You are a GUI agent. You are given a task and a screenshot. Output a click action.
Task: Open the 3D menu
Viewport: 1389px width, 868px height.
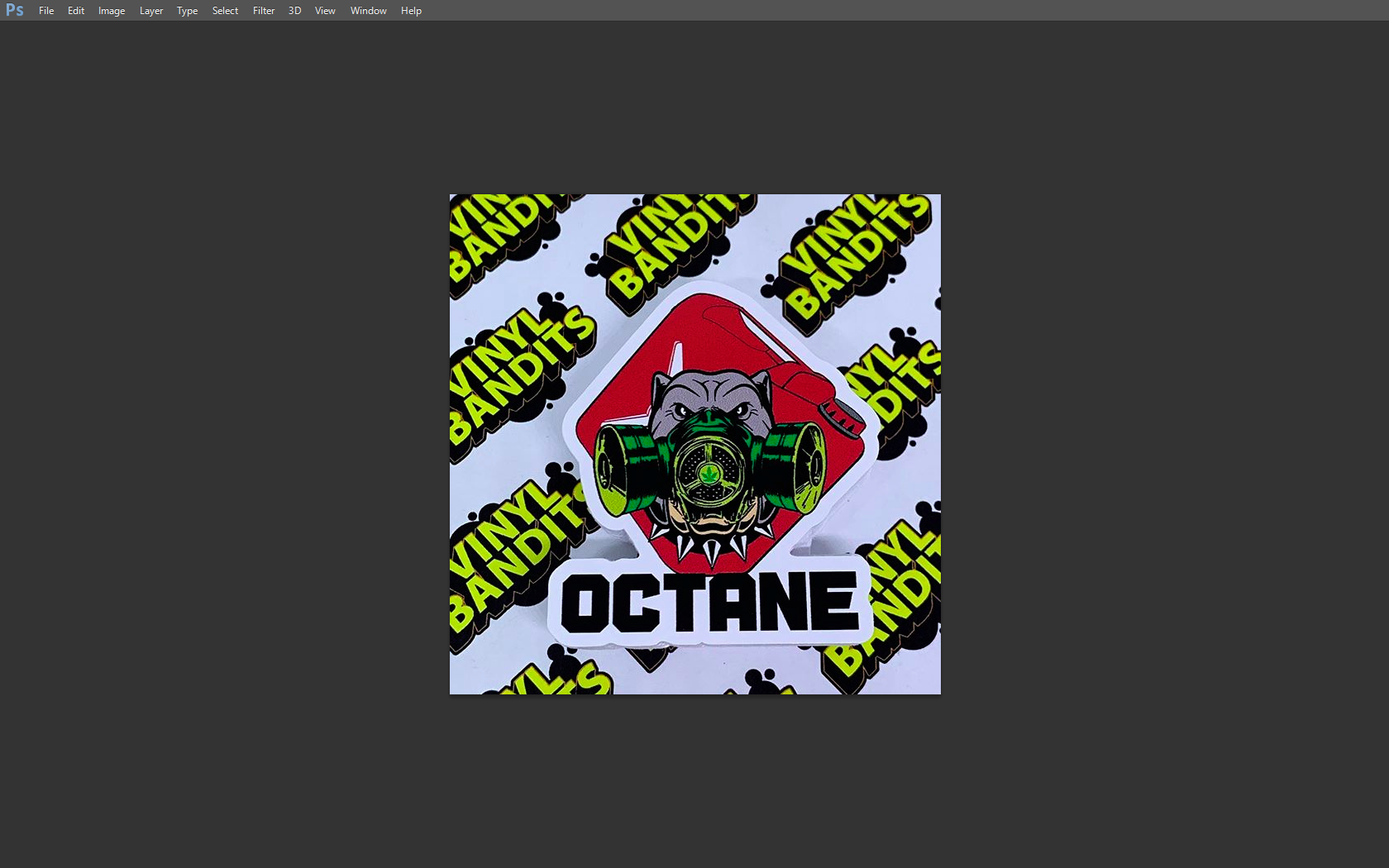[x=294, y=11]
